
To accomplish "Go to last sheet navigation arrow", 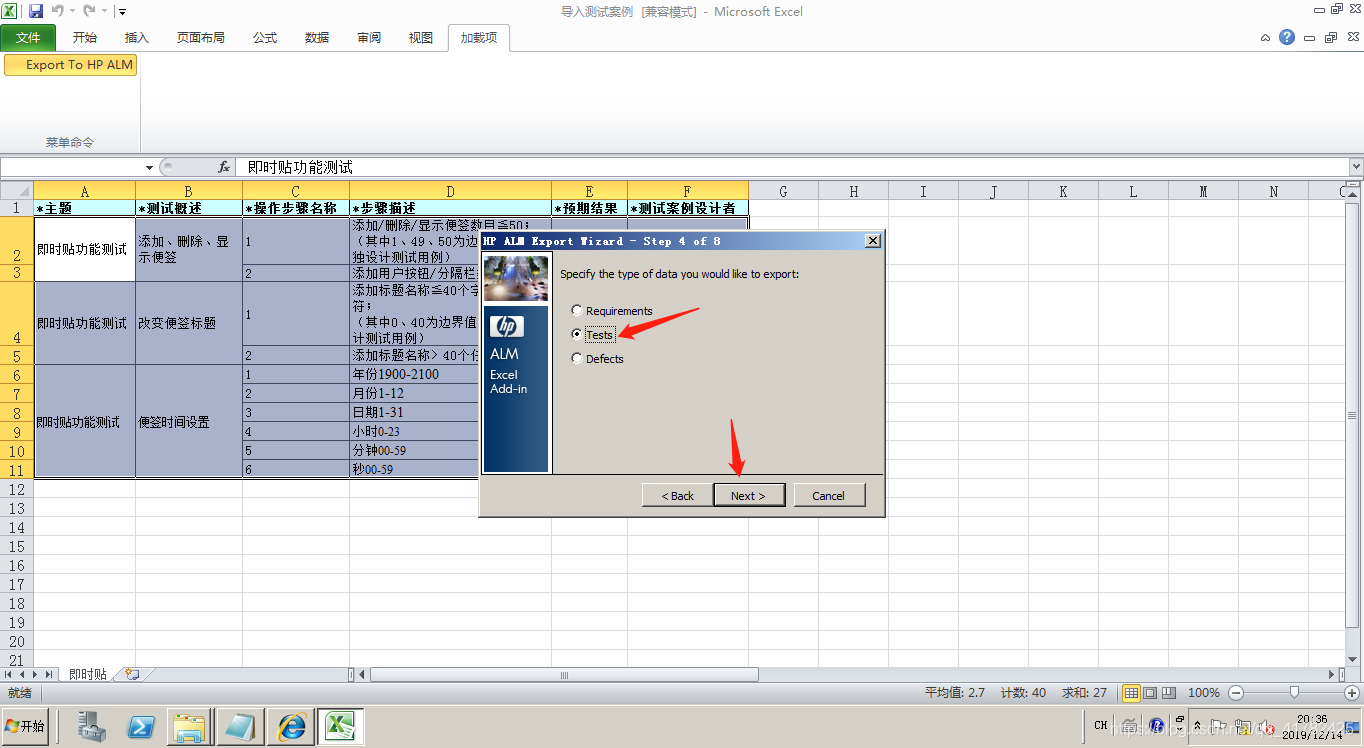I will (51, 675).
